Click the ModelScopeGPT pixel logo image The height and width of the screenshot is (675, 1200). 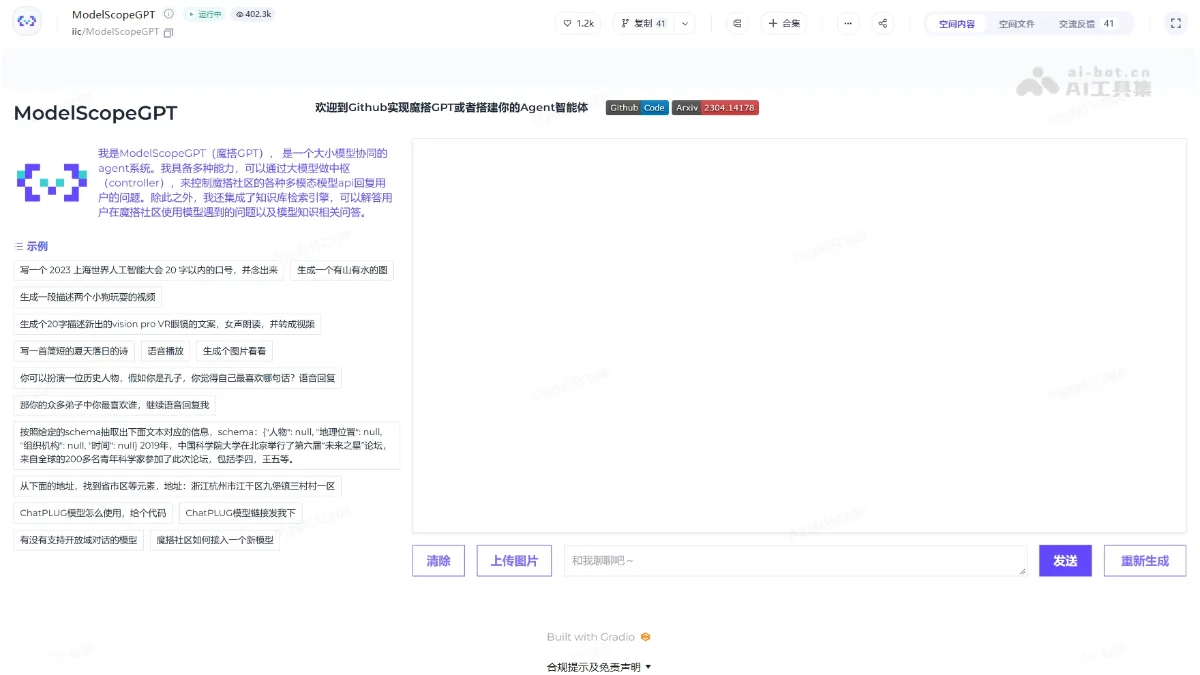tap(52, 181)
